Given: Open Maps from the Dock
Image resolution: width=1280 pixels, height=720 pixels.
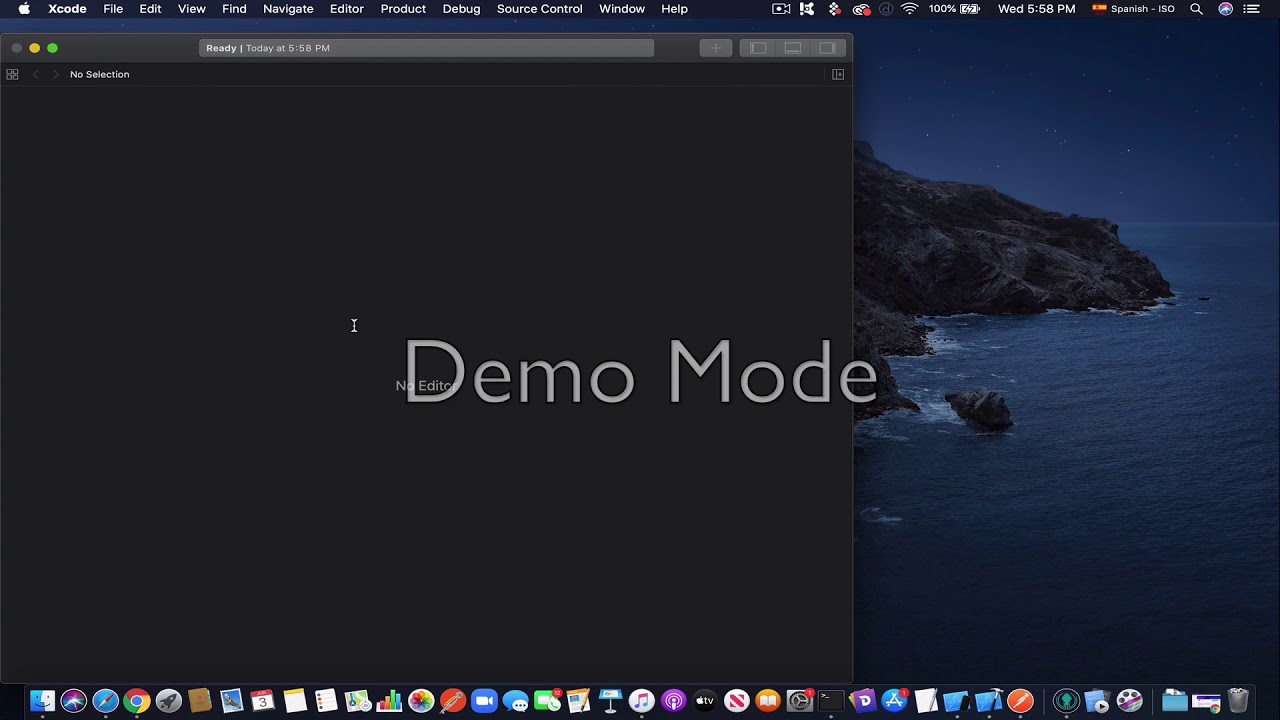Looking at the screenshot, I should coord(358,701).
